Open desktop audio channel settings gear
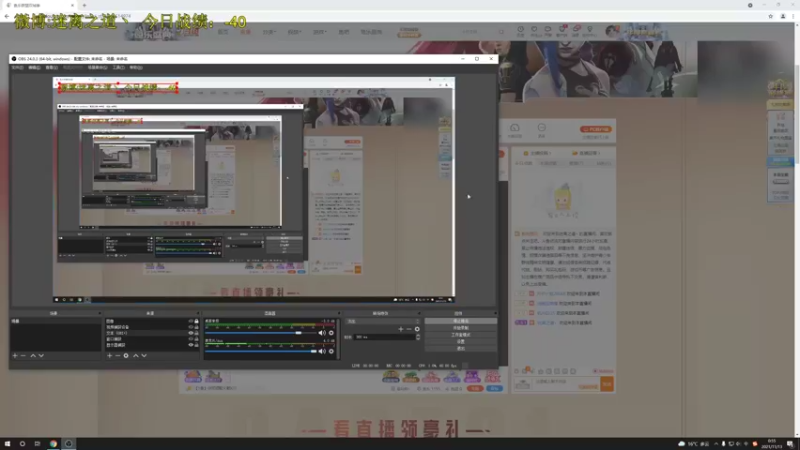This screenshot has height=450, width=800. pyautogui.click(x=331, y=333)
